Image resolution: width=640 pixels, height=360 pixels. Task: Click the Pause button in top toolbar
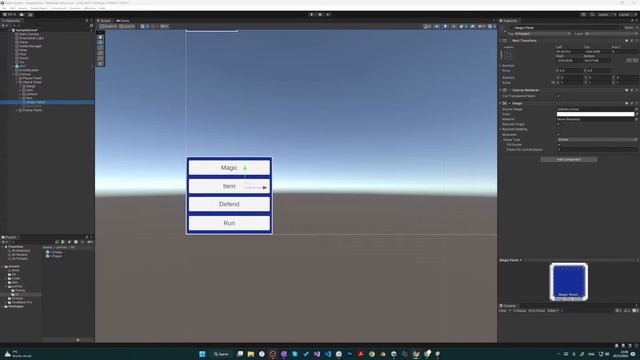(320, 14)
